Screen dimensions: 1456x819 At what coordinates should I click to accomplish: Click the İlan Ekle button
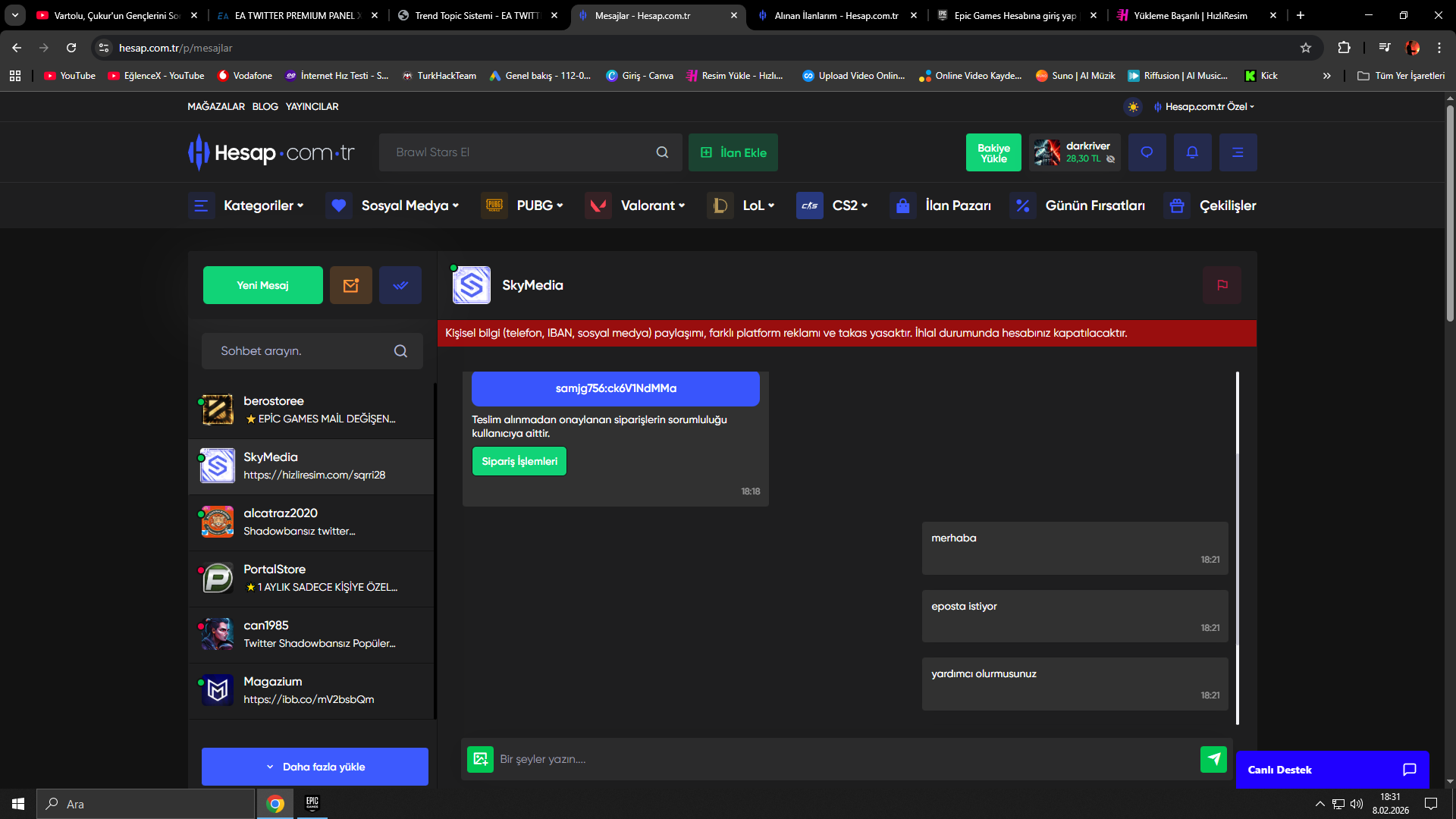click(x=733, y=152)
